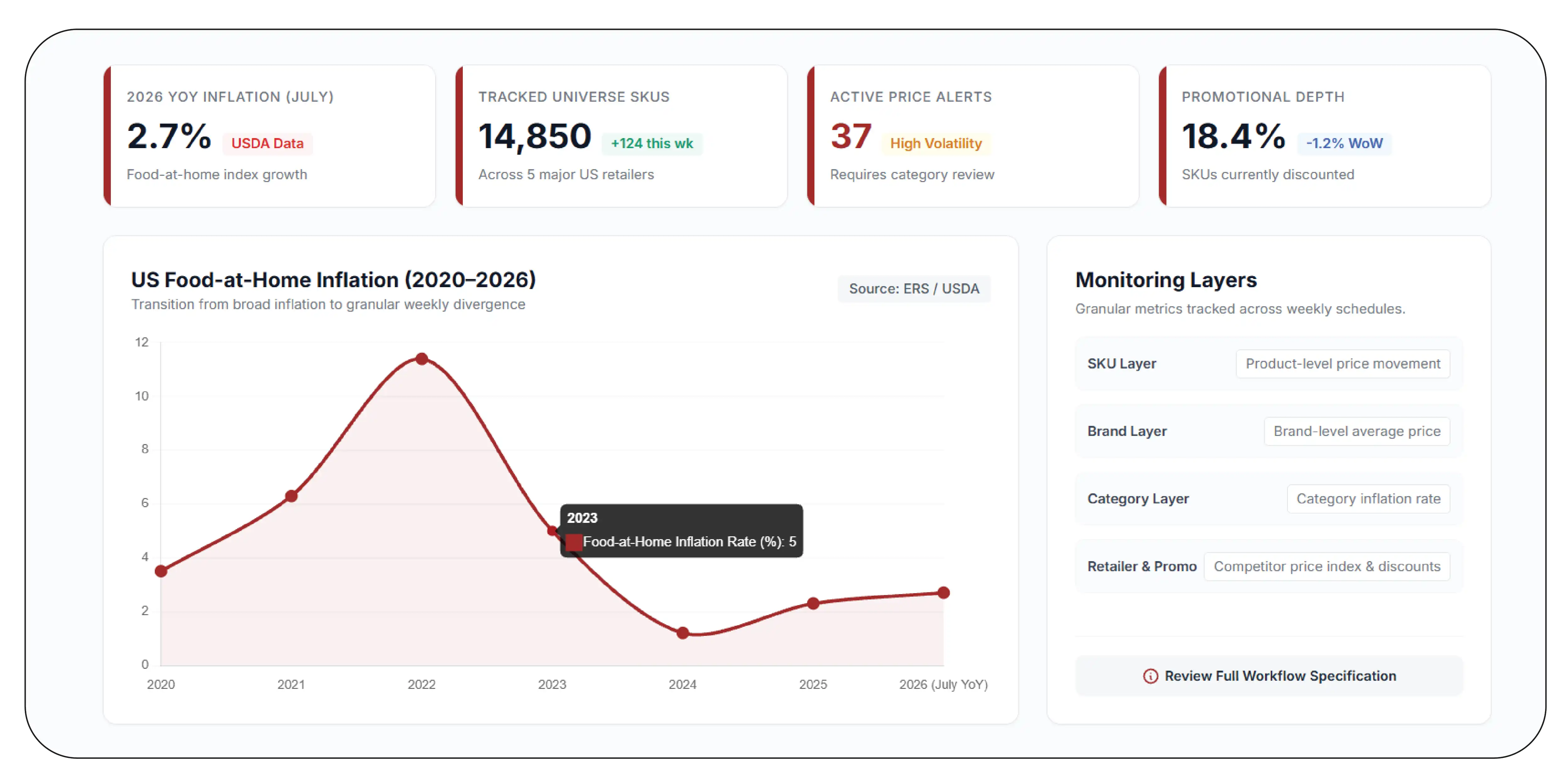Click the Category inflation rate tag
Screen dimensions: 1568x778
click(x=1368, y=499)
